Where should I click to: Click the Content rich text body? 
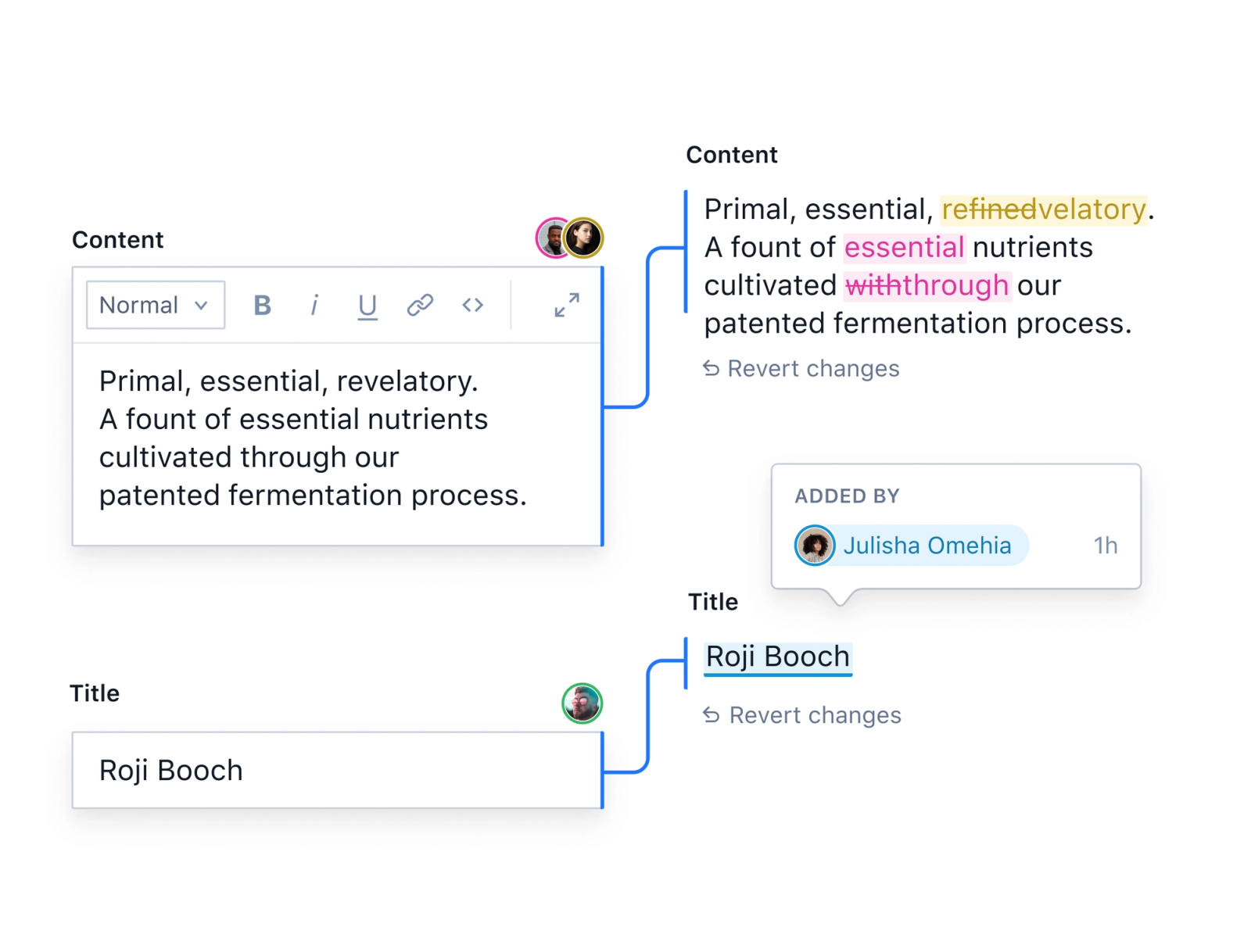(337, 443)
